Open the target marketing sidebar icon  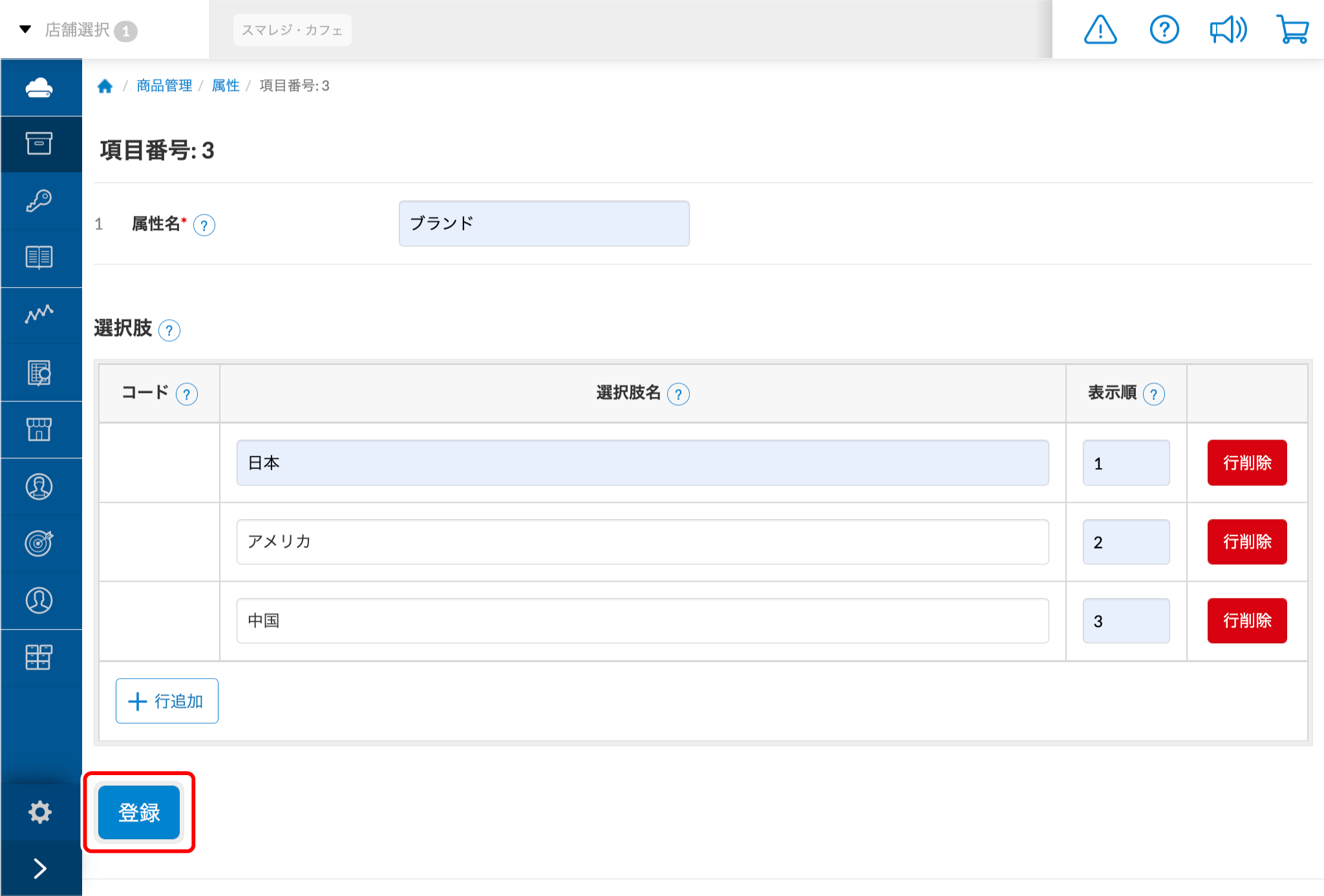coord(39,543)
